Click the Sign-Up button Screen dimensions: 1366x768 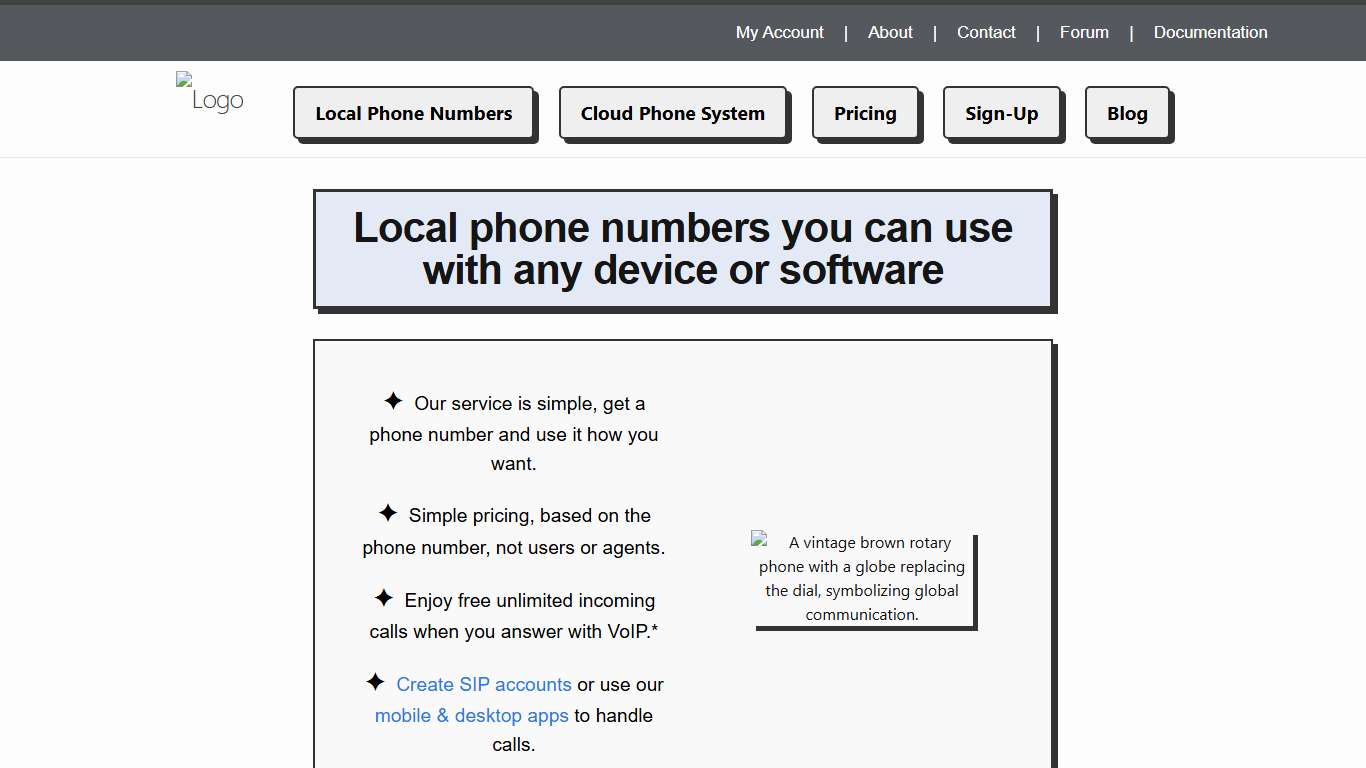point(1002,113)
